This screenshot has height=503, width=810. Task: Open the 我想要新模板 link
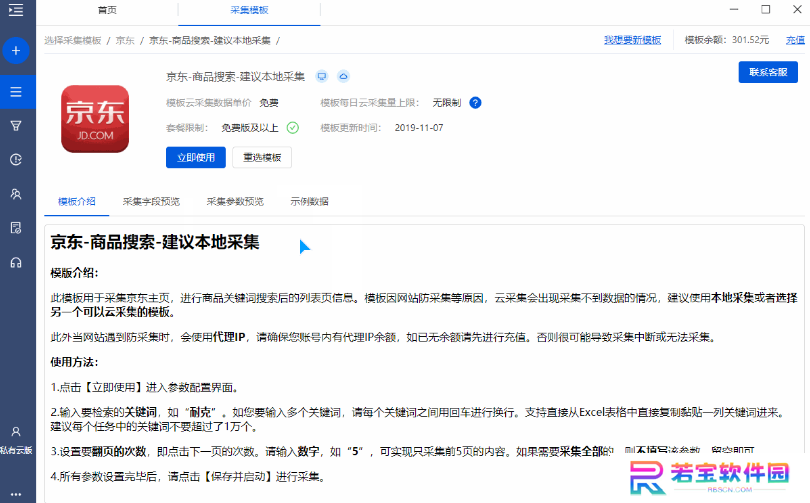coord(633,40)
